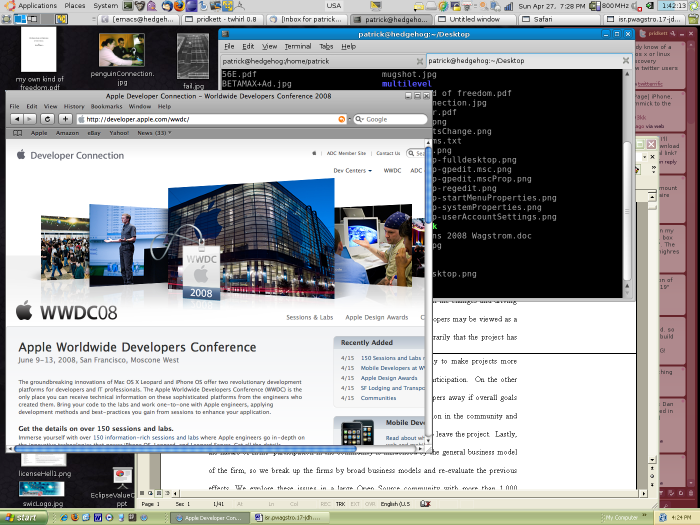Launch Word from the XP quick launch bar
700x525 pixels.
pos(98,517)
